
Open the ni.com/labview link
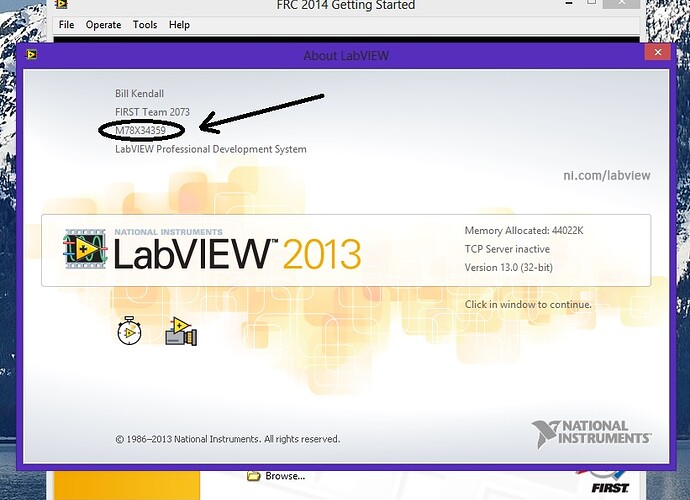[606, 176]
